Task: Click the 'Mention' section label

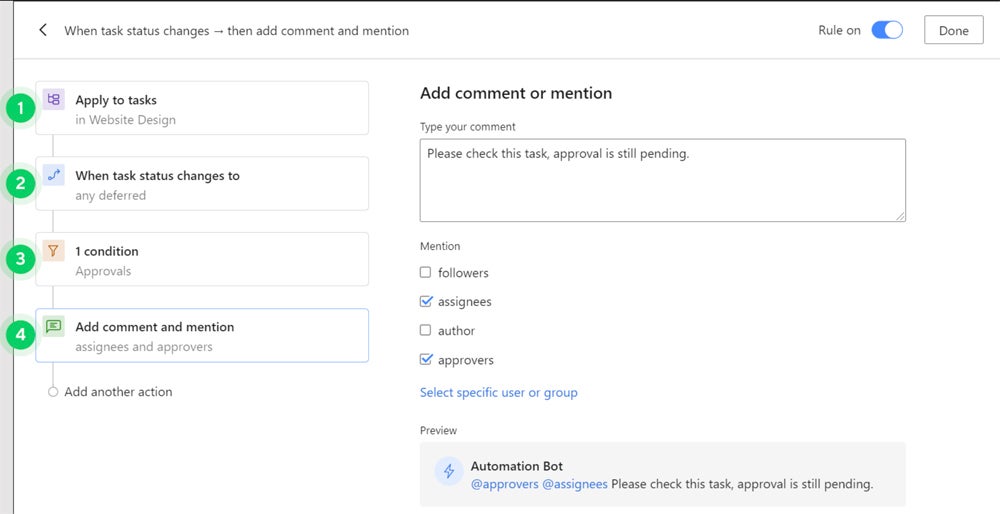Action: [x=439, y=246]
